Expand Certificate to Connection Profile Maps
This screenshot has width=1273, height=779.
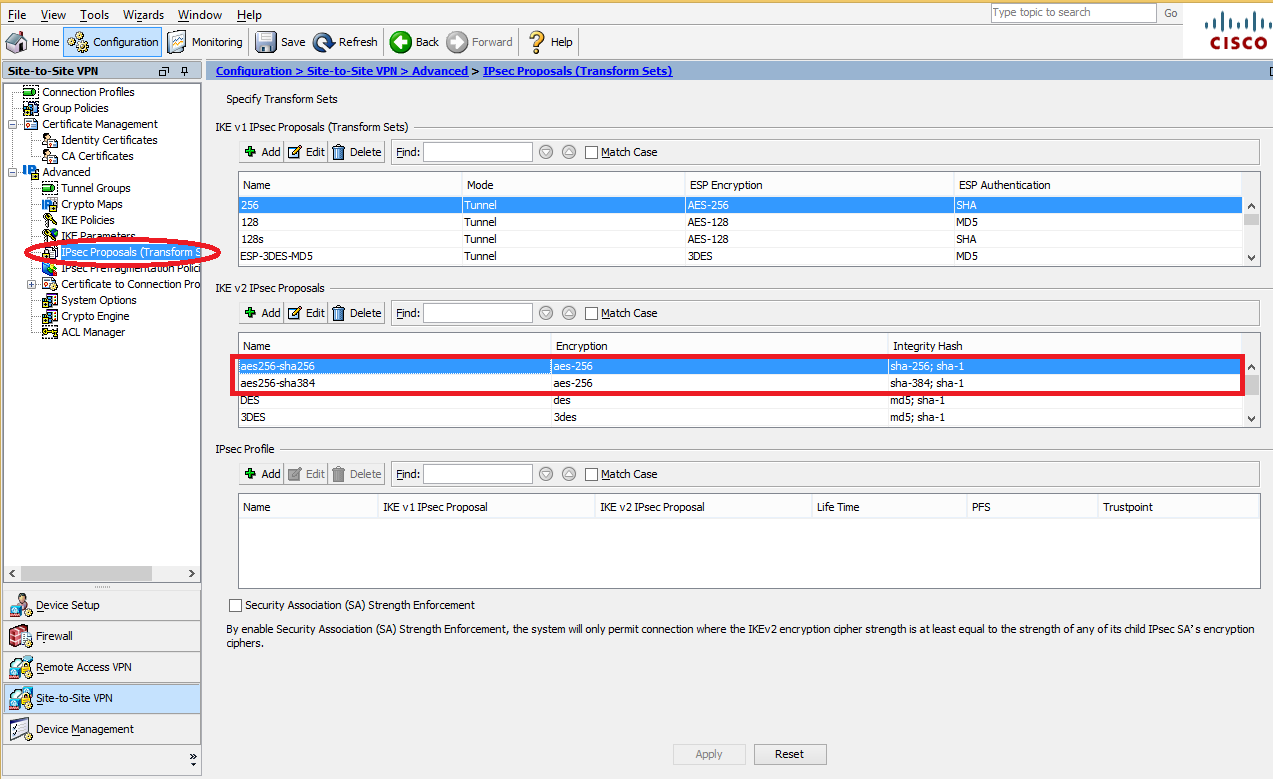[x=31, y=283]
